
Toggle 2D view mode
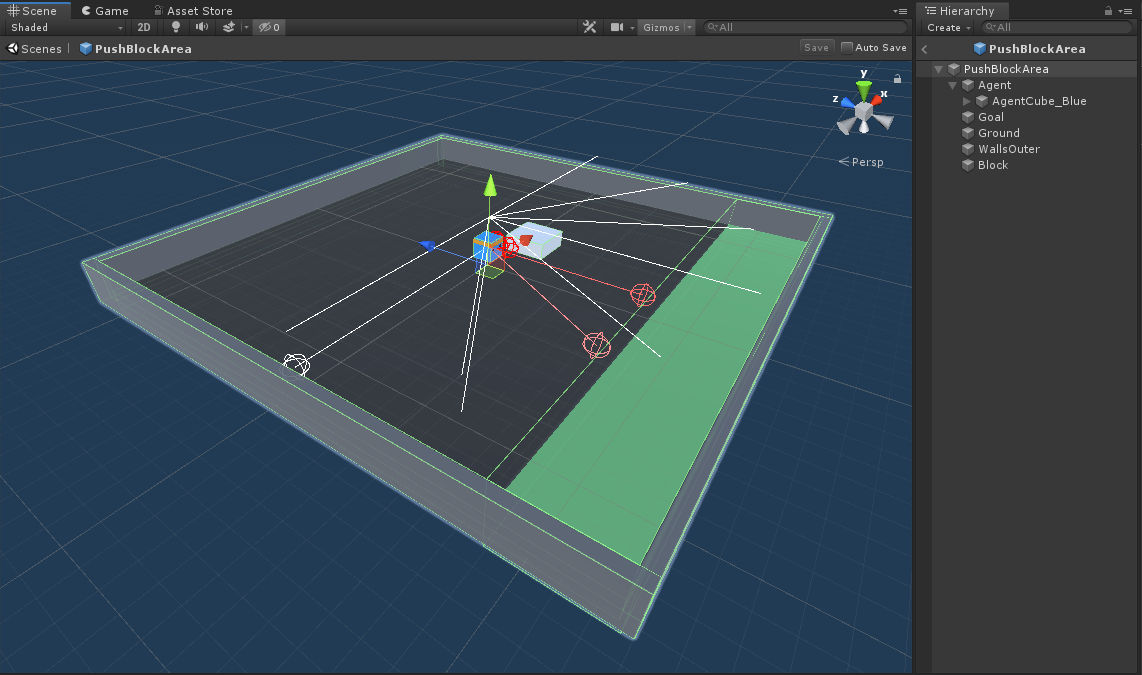tap(143, 27)
